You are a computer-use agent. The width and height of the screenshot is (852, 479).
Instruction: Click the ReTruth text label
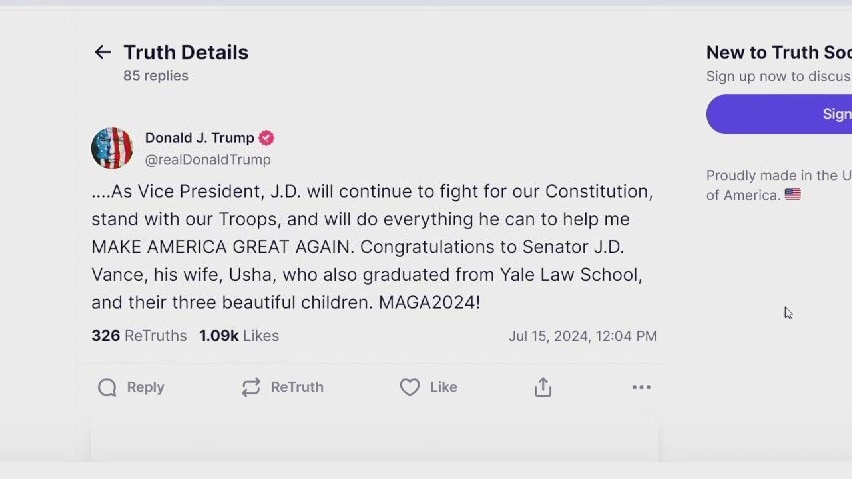coord(297,387)
